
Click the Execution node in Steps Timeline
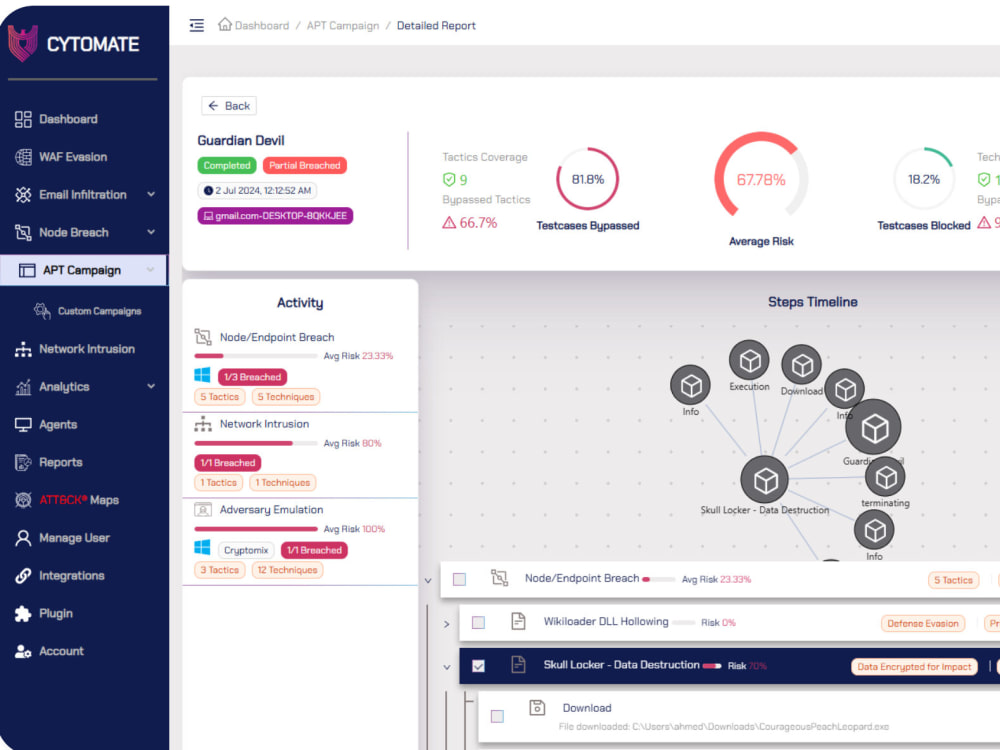[x=749, y=360]
